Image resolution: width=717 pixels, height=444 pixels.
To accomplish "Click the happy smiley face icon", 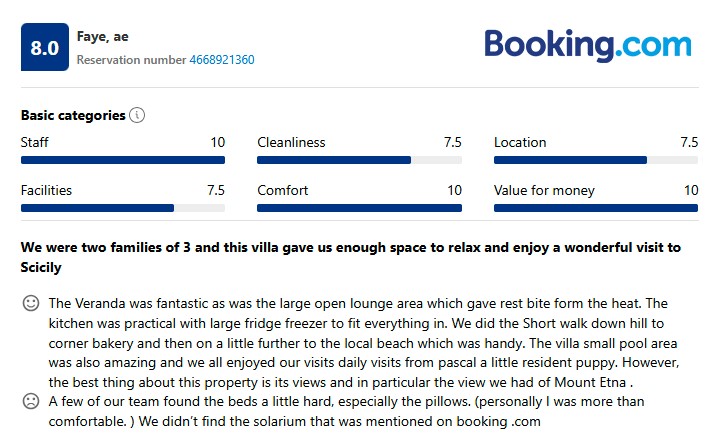I will pyautogui.click(x=31, y=303).
